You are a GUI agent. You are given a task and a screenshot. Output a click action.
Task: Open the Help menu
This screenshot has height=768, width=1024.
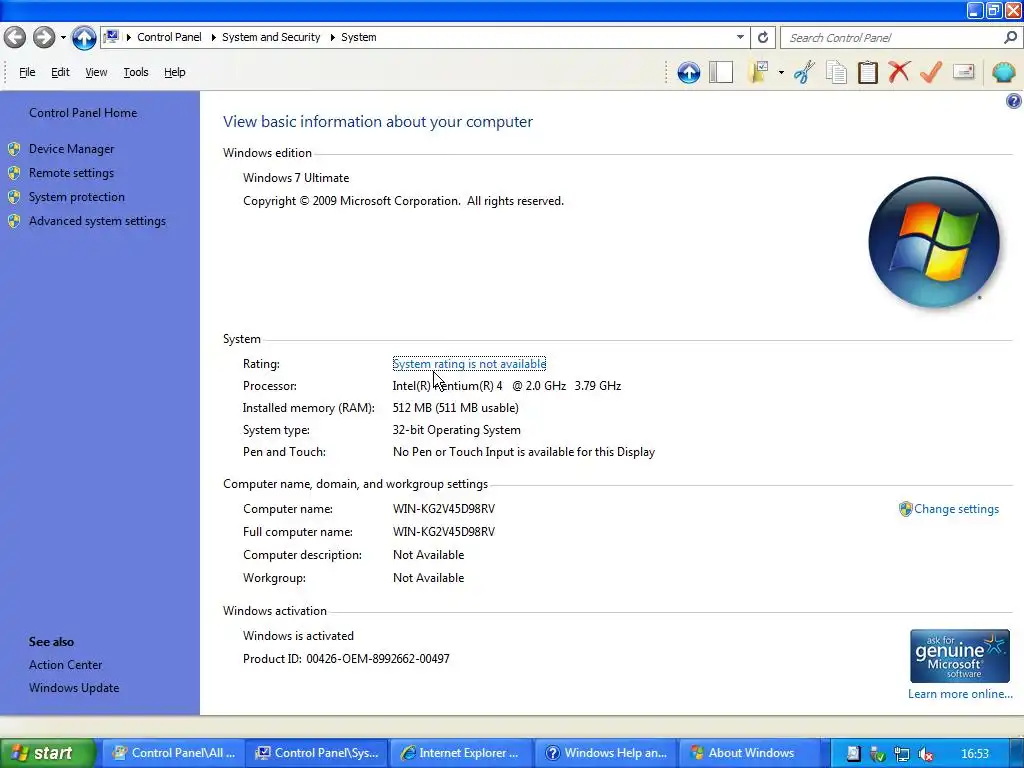(174, 72)
